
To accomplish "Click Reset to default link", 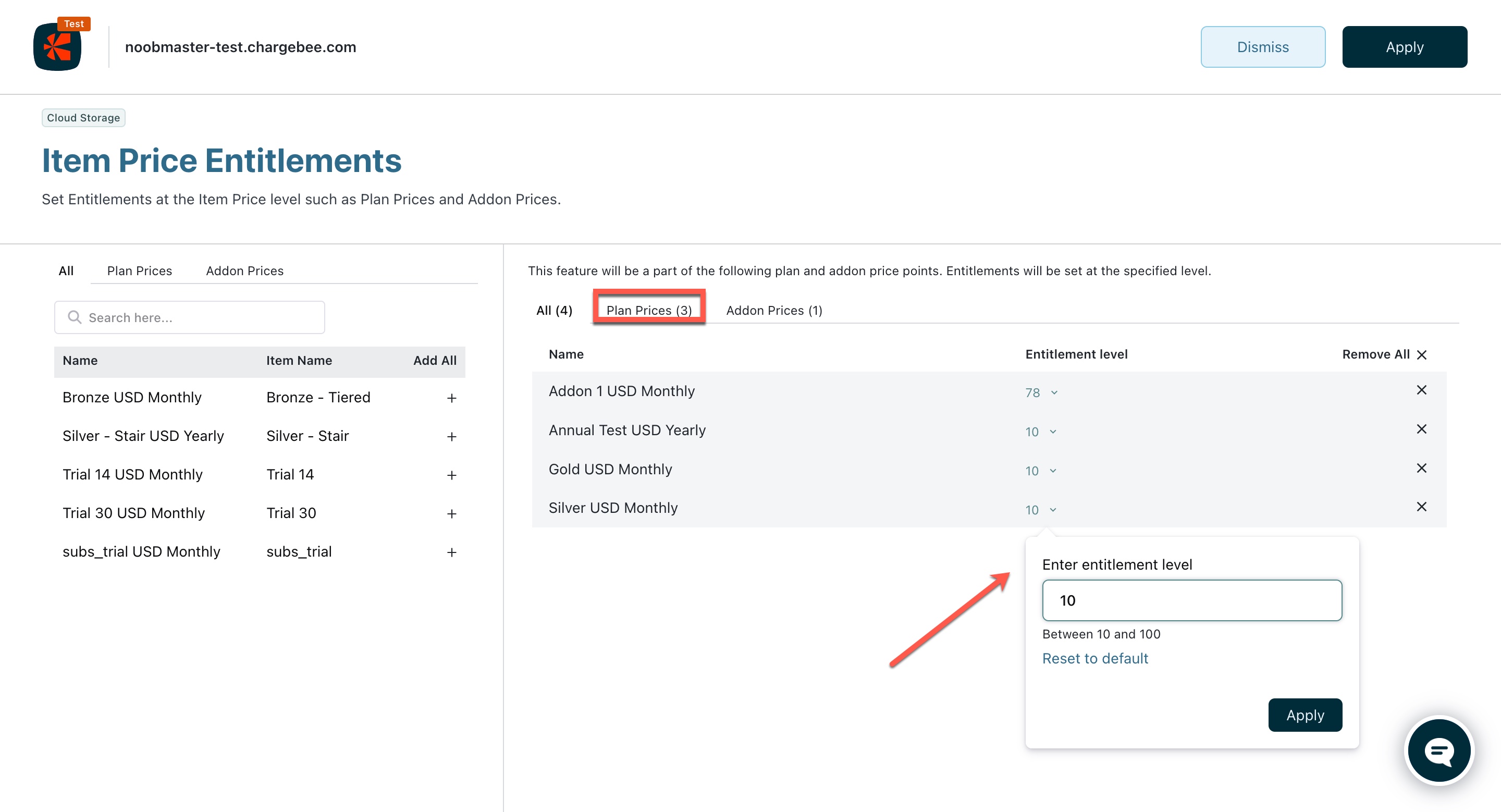I will click(x=1094, y=658).
